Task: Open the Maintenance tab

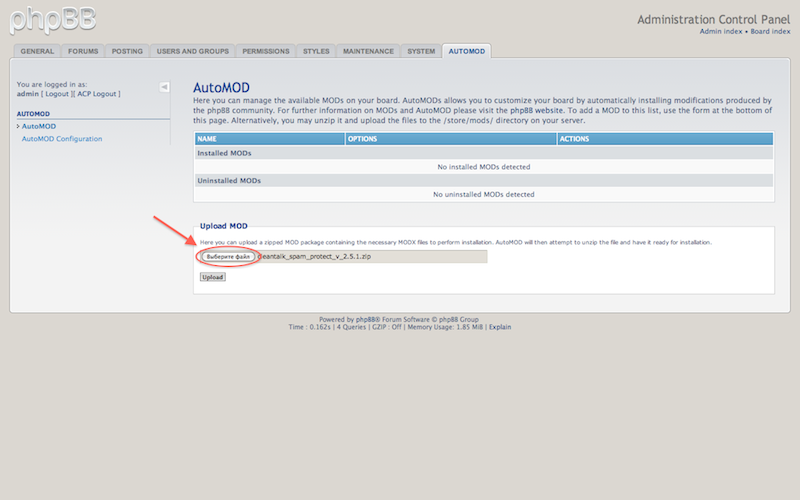Action: point(368,51)
